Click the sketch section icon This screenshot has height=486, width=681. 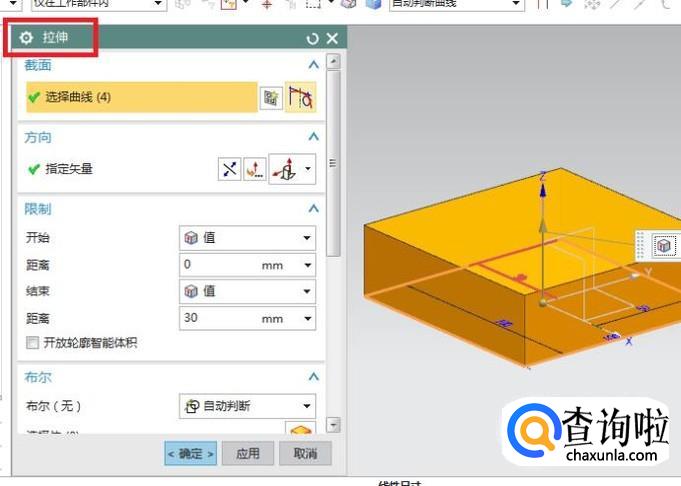pos(270,97)
